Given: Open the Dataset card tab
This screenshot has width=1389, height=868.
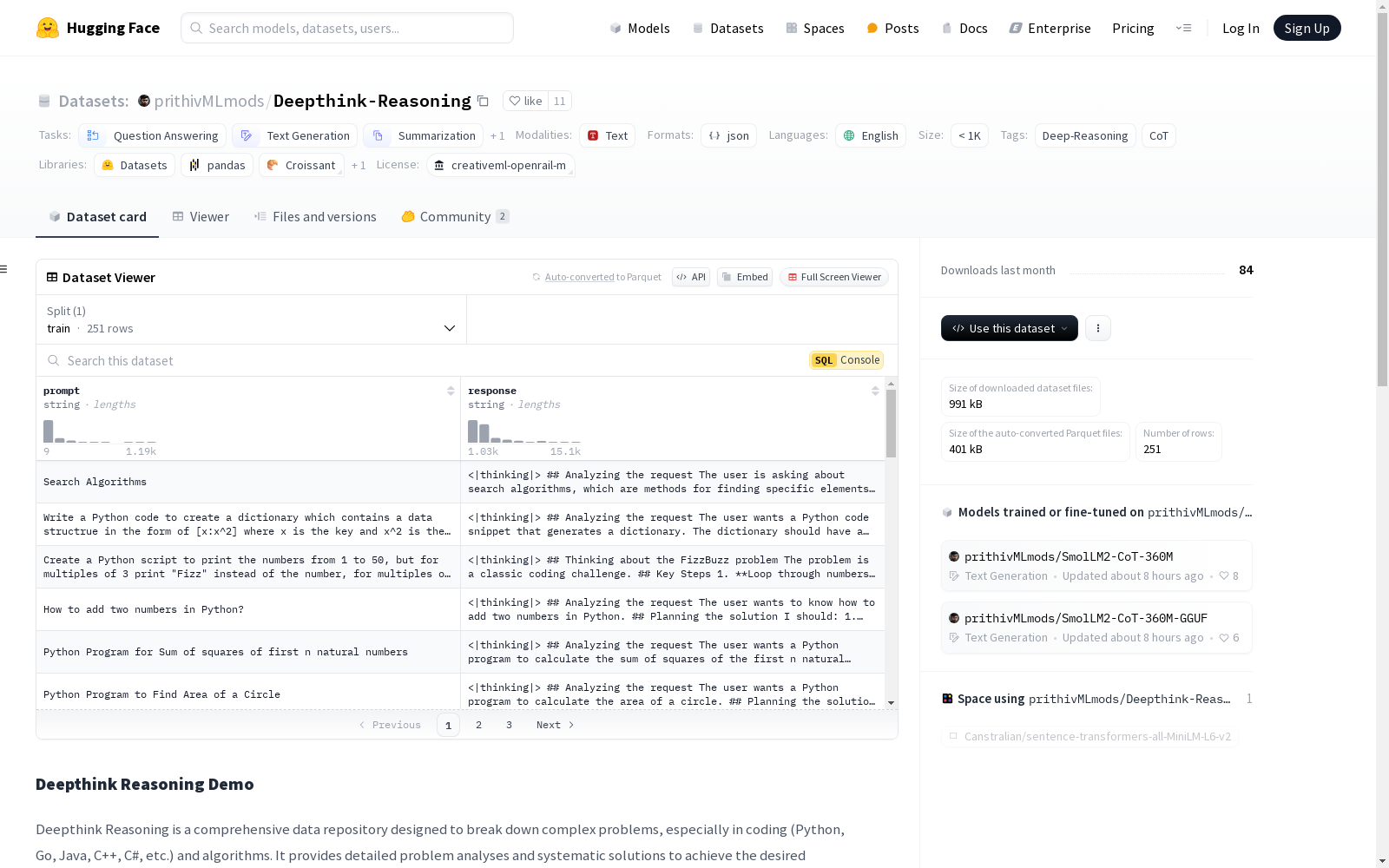Looking at the screenshot, I should pyautogui.click(x=97, y=217).
